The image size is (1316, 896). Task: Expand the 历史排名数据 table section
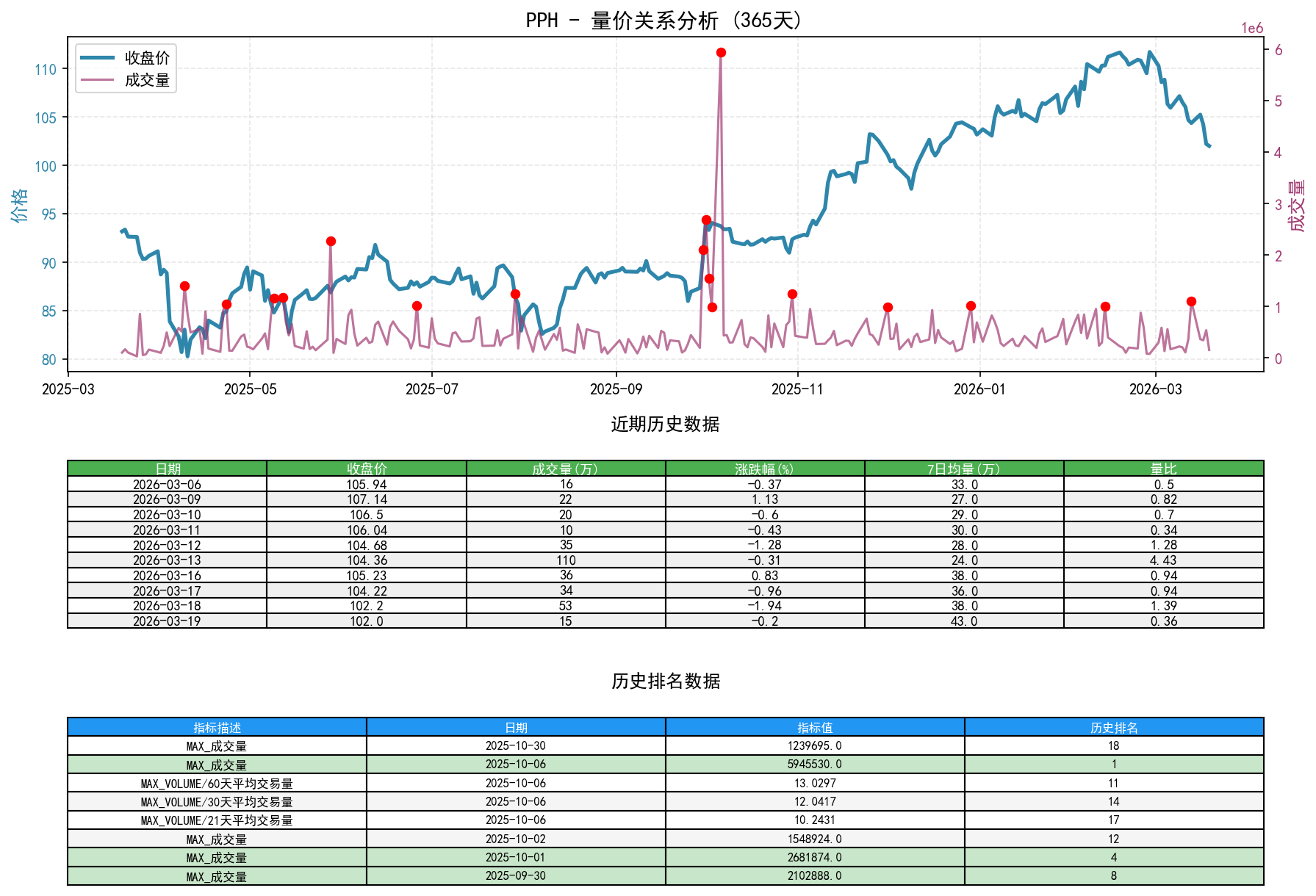(666, 682)
